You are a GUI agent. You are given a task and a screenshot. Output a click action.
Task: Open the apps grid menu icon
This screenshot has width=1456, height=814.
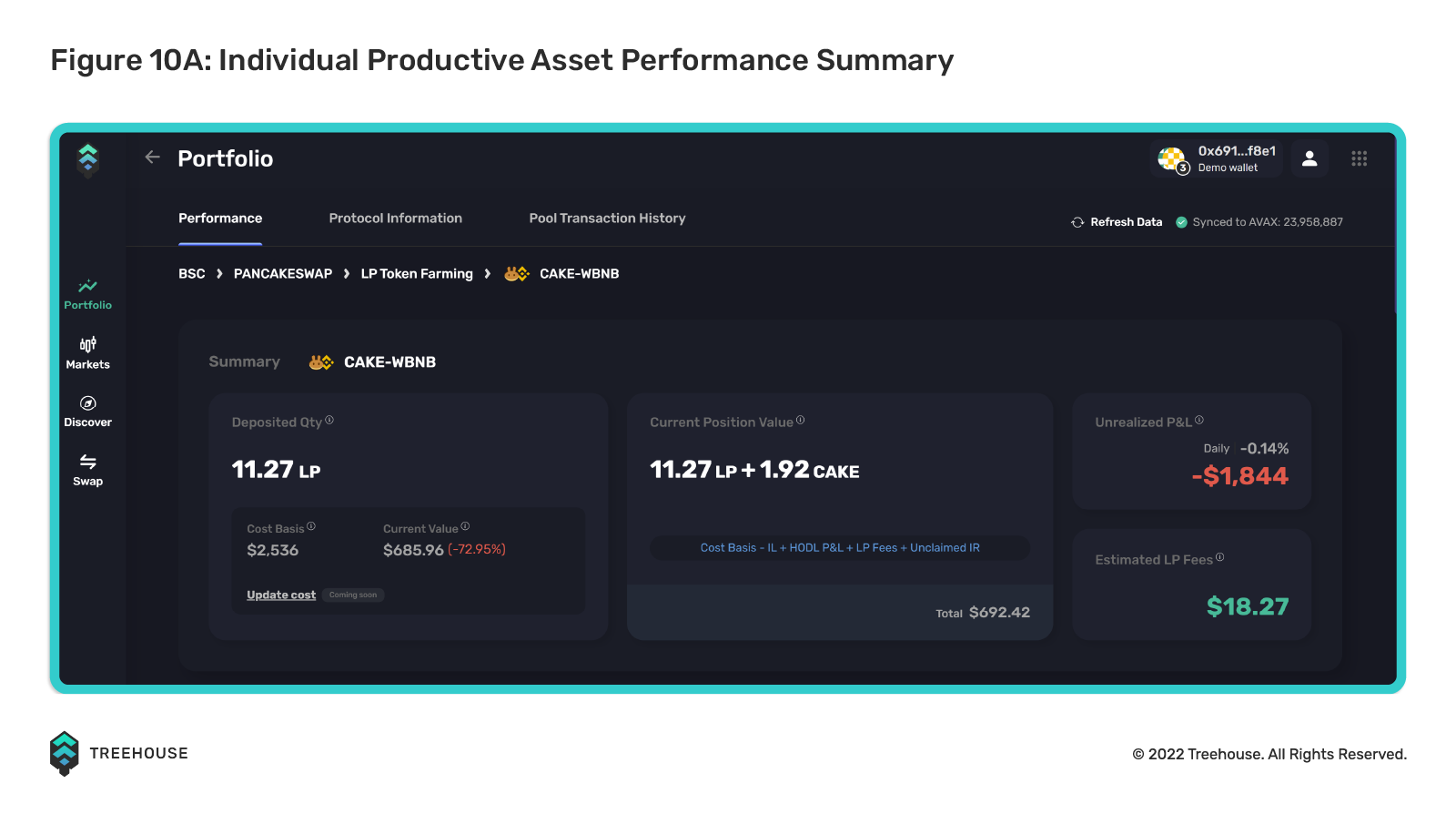point(1360,158)
